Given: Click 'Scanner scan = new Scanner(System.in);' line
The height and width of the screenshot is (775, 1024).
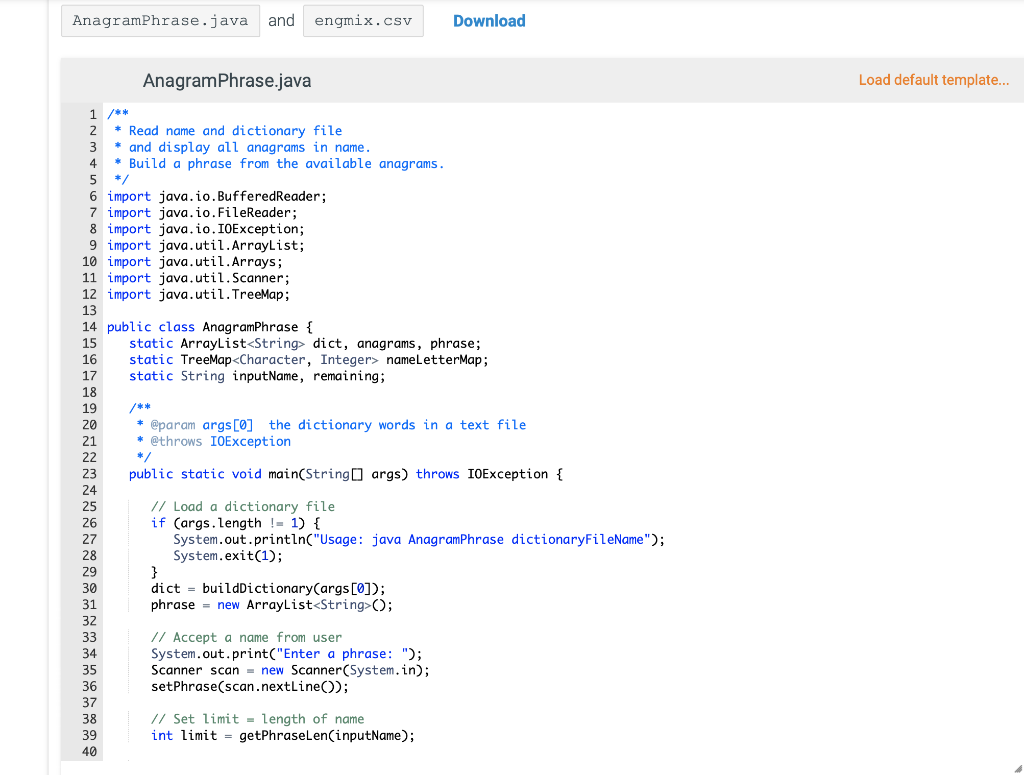Looking at the screenshot, I should [291, 670].
